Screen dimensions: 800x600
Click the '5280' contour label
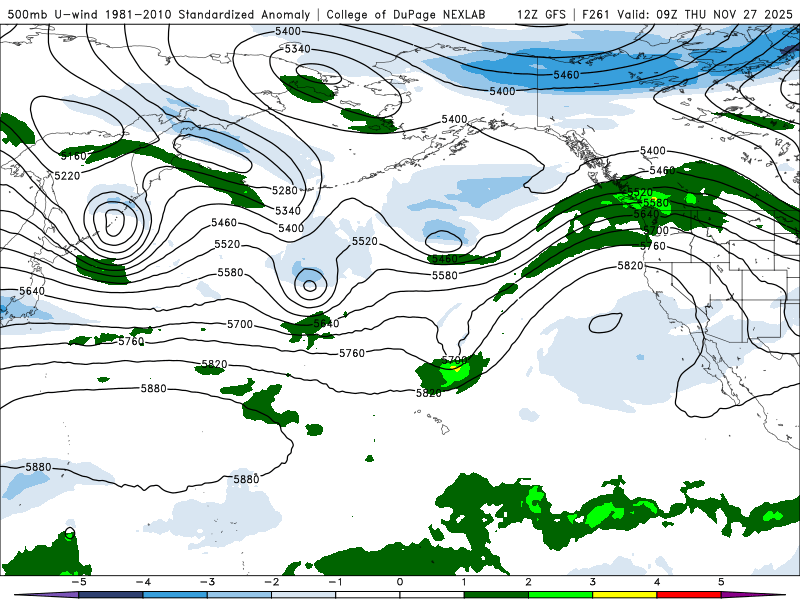[285, 191]
